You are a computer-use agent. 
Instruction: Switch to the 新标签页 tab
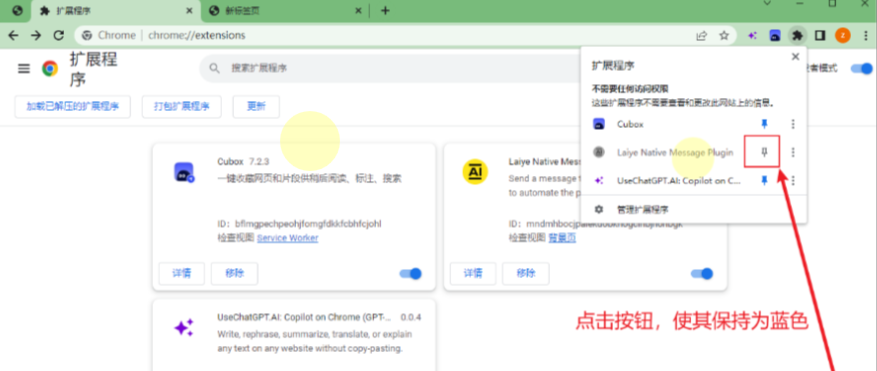284,11
